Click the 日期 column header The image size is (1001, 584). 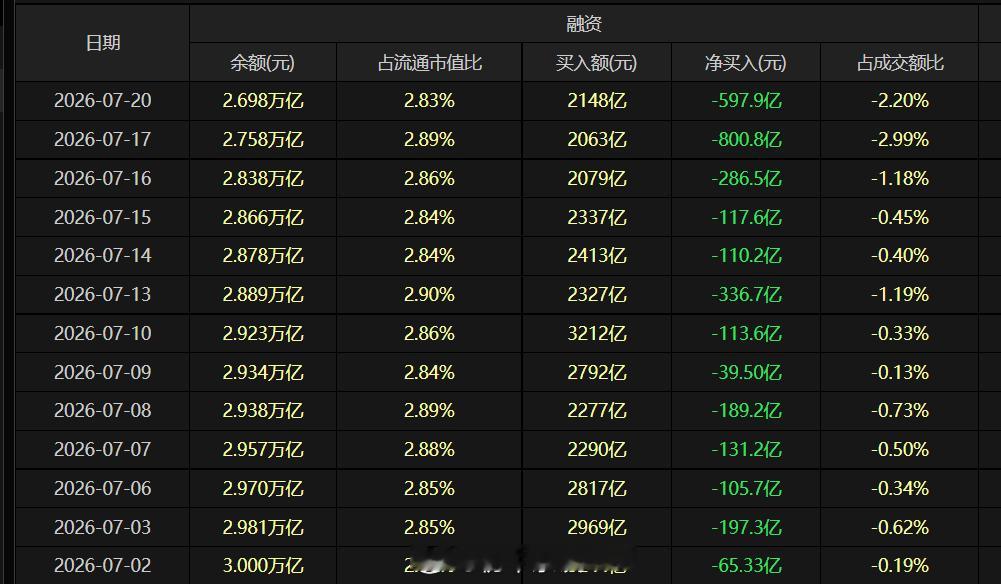[103, 43]
